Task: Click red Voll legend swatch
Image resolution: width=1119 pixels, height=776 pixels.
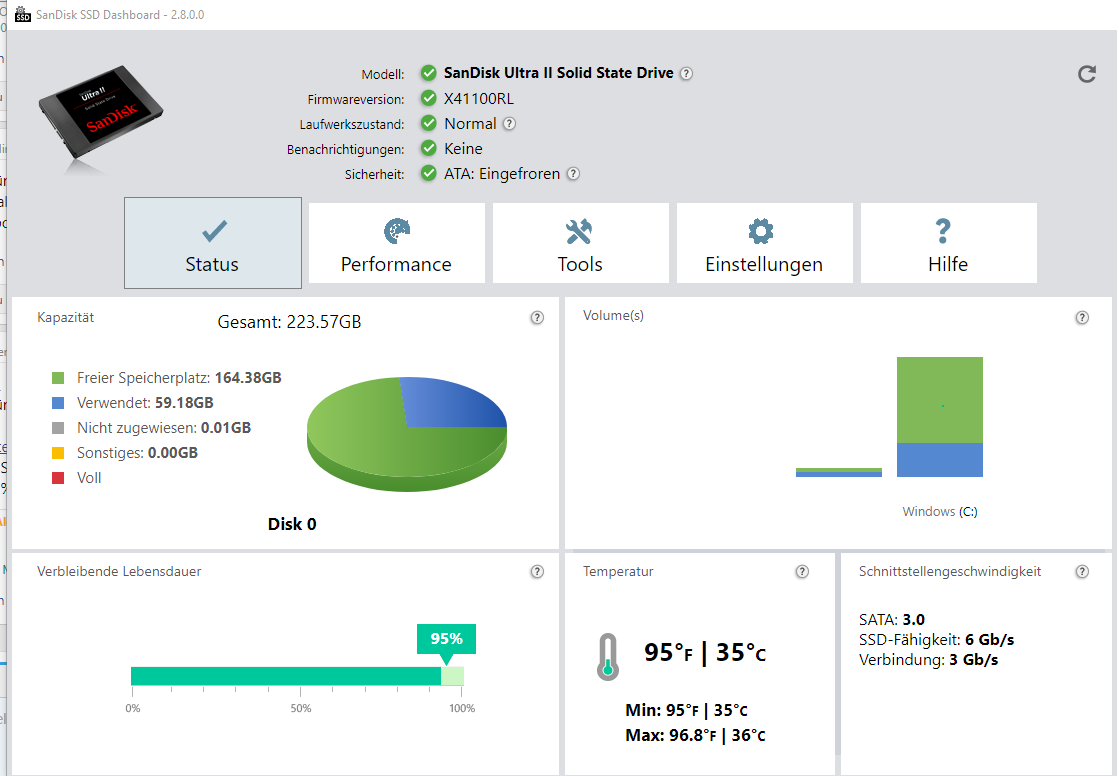Action: click(59, 478)
